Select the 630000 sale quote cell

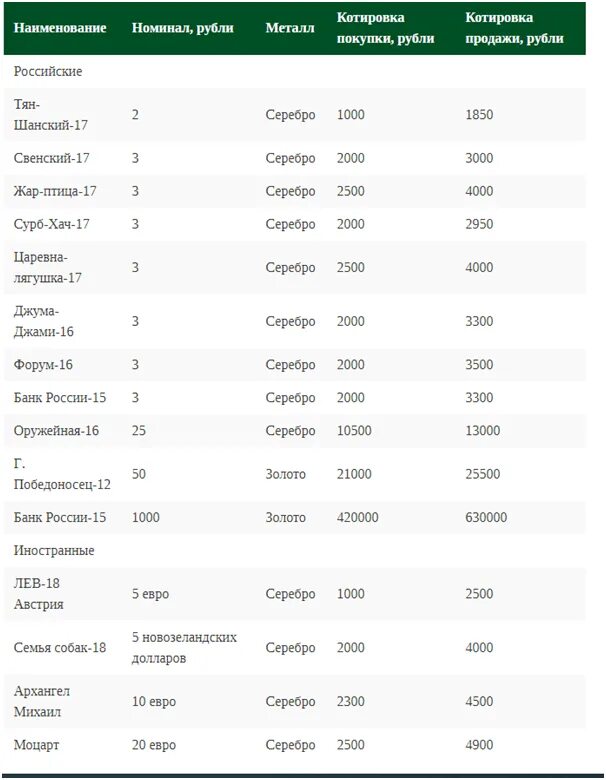click(x=486, y=517)
